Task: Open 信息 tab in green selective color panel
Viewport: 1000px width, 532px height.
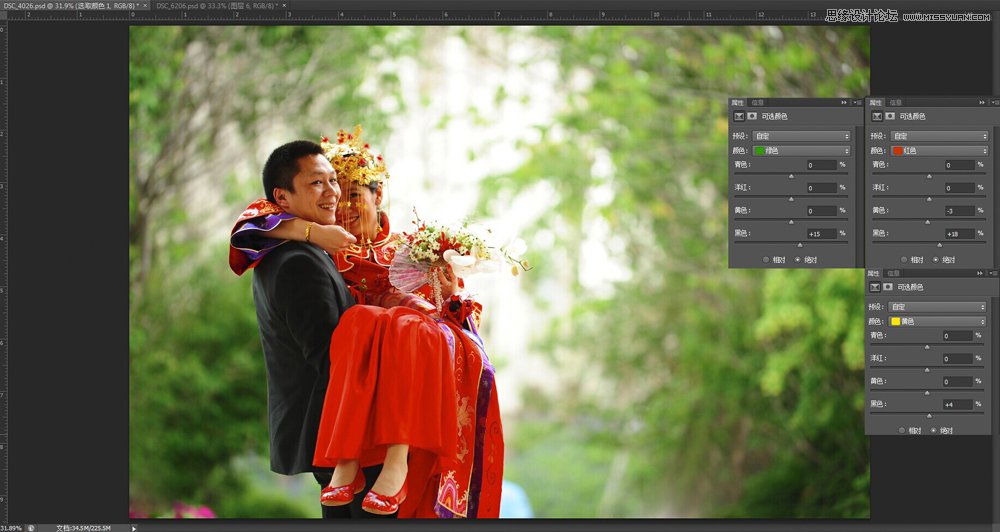Action: tap(757, 103)
